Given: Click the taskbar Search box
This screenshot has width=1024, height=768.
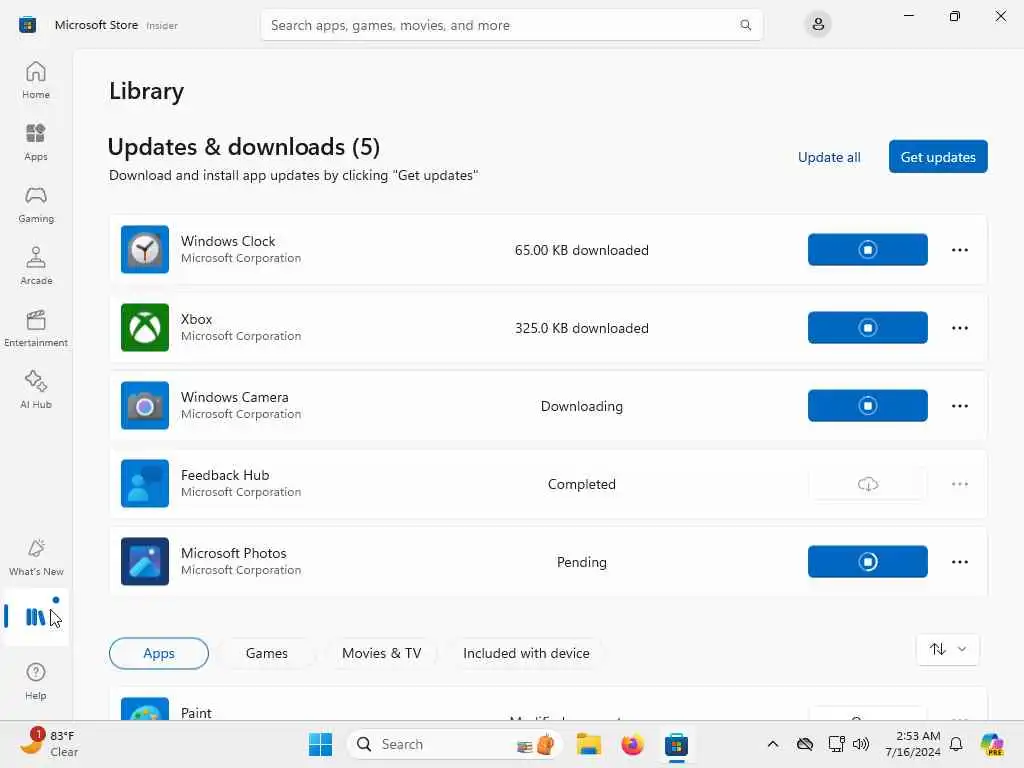Looking at the screenshot, I should (x=455, y=744).
